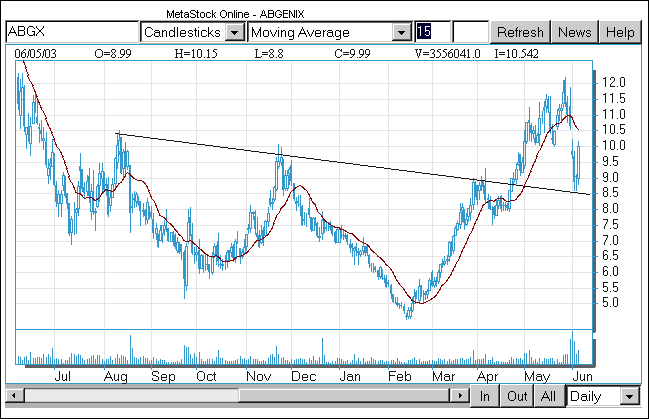Click the date 06/05/03 in data header
The image size is (649, 419).
(35, 54)
